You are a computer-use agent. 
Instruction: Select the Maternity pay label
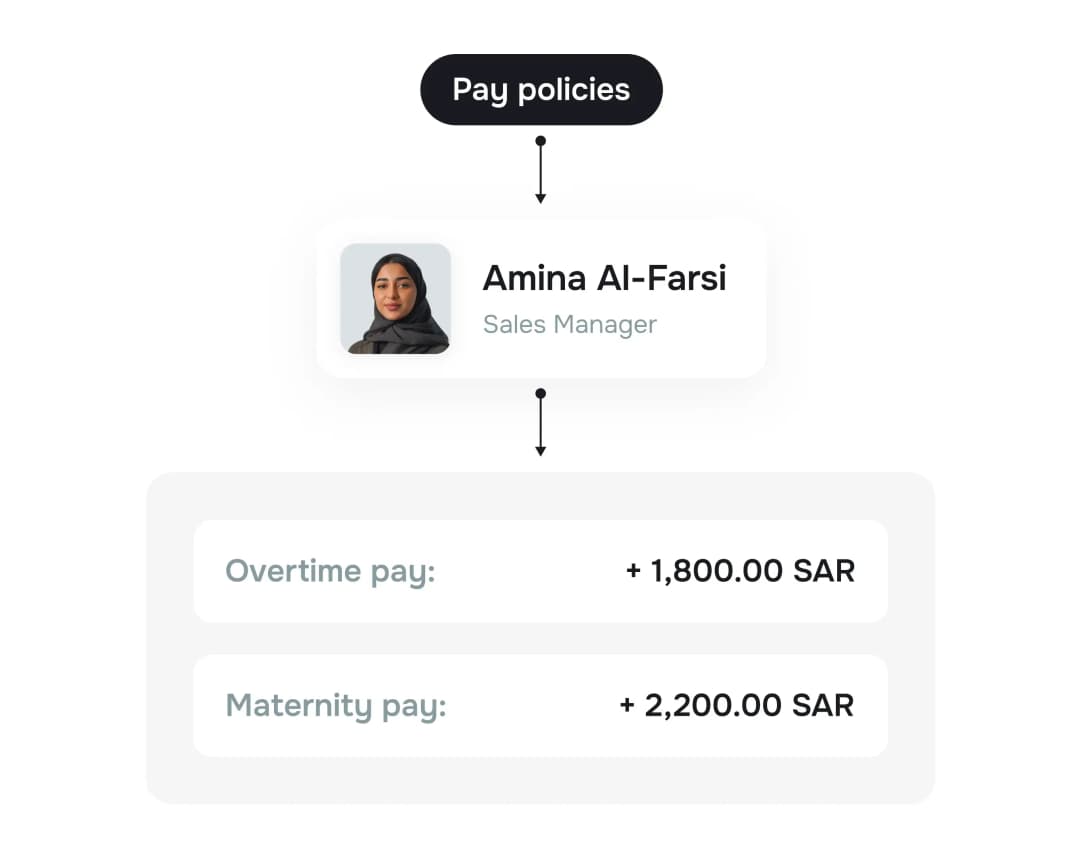(x=336, y=705)
